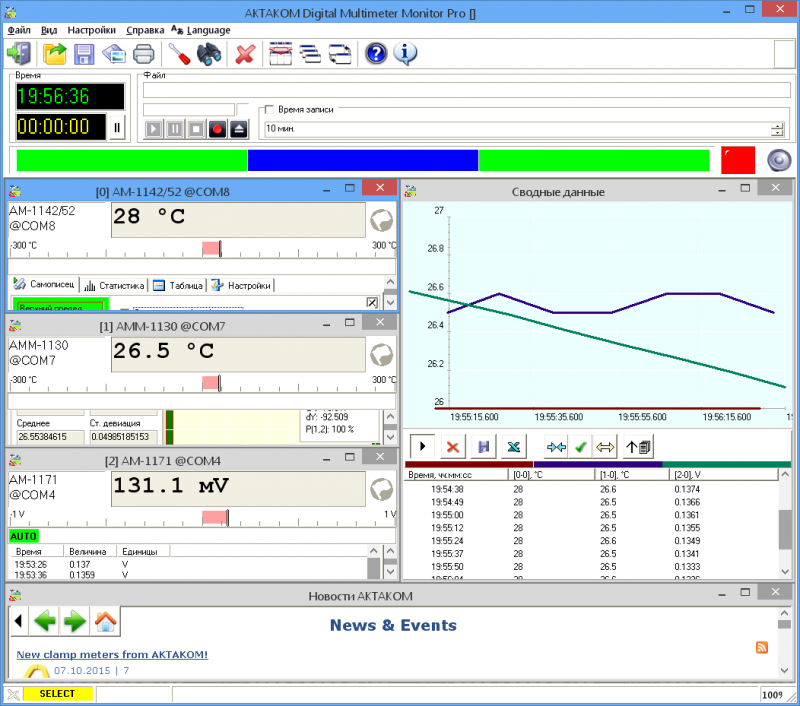This screenshot has width=800, height=706.
Task: Click the eject button in file panel
Action: click(239, 129)
